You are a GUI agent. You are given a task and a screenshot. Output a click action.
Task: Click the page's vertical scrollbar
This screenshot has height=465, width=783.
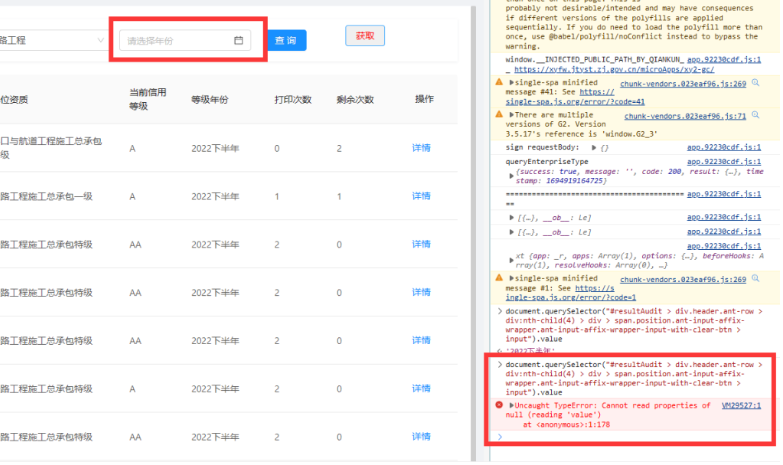tap(473, 232)
